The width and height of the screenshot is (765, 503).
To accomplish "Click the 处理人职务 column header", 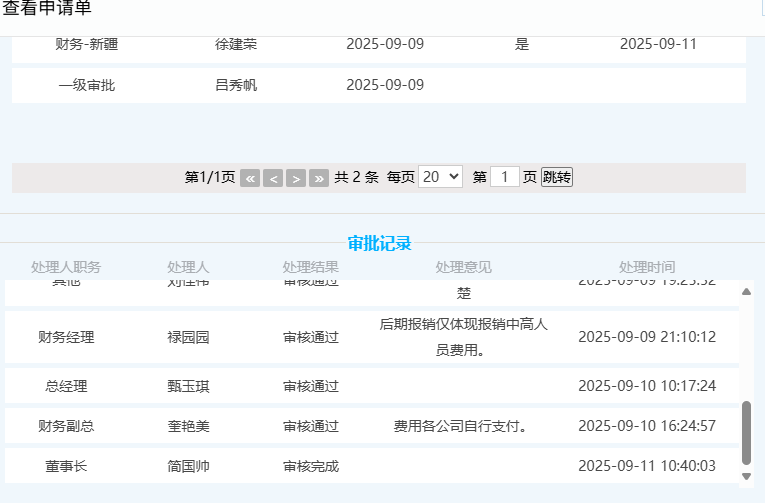I will tap(66, 267).
